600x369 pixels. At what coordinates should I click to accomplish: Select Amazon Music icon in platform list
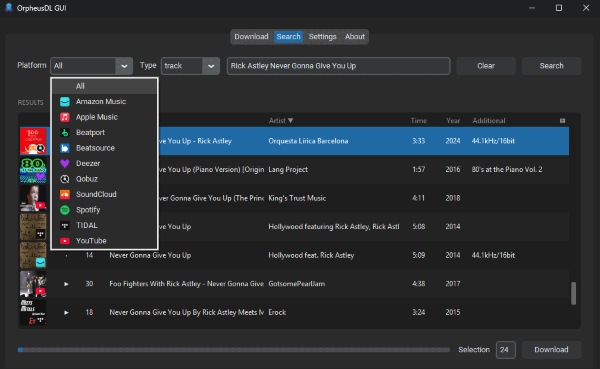[x=65, y=101]
